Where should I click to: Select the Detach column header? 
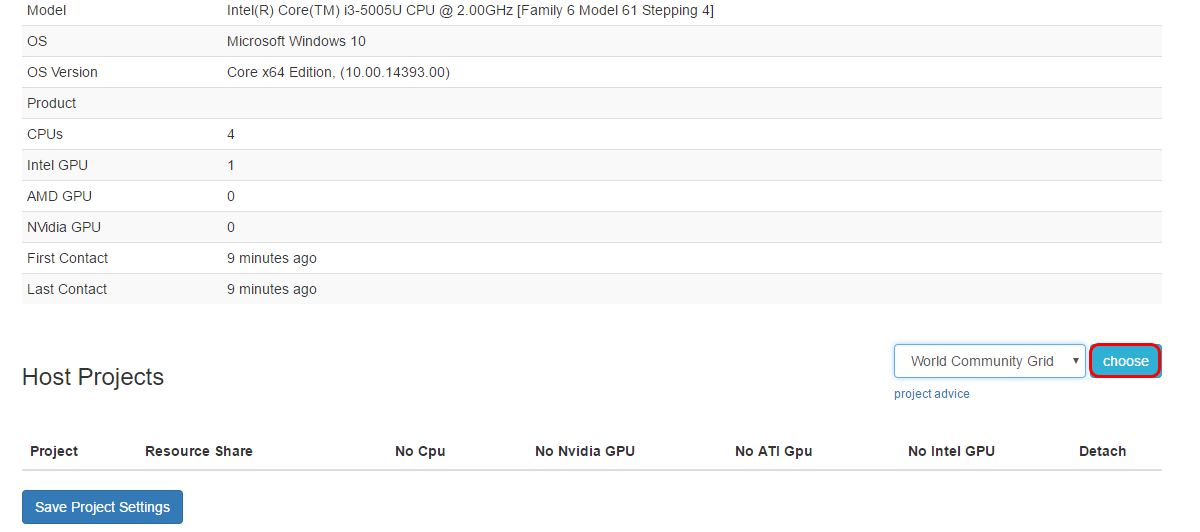(1103, 451)
